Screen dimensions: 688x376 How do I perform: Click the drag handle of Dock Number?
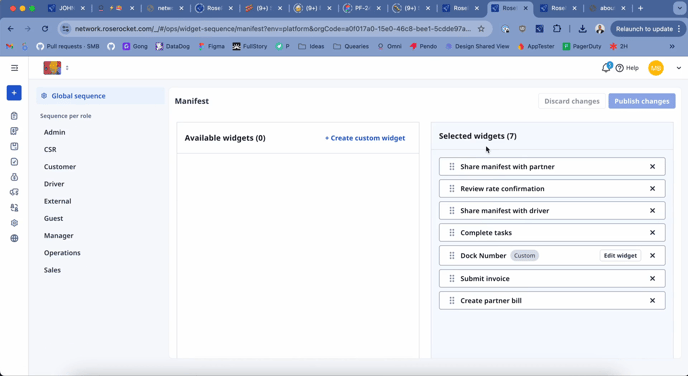coord(452,256)
